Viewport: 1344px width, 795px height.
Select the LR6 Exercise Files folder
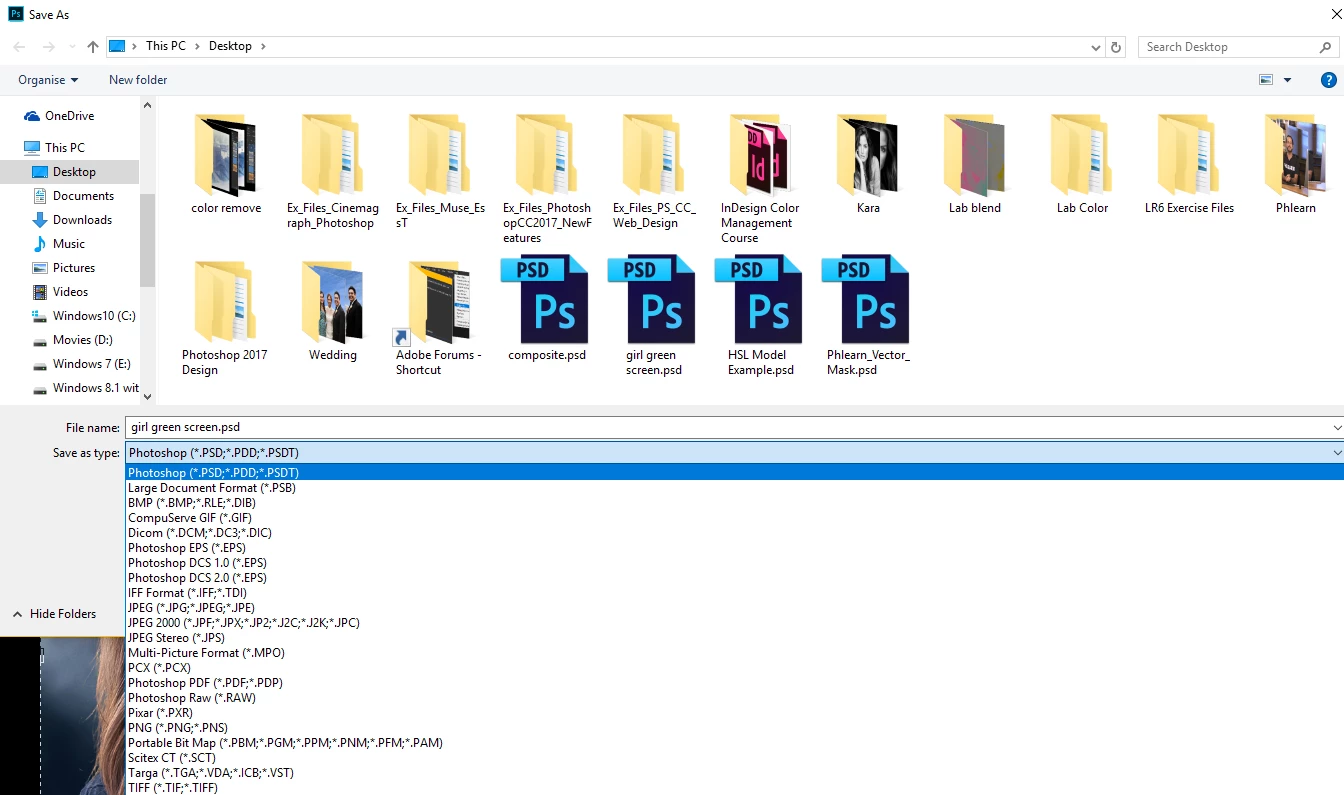pos(1189,164)
